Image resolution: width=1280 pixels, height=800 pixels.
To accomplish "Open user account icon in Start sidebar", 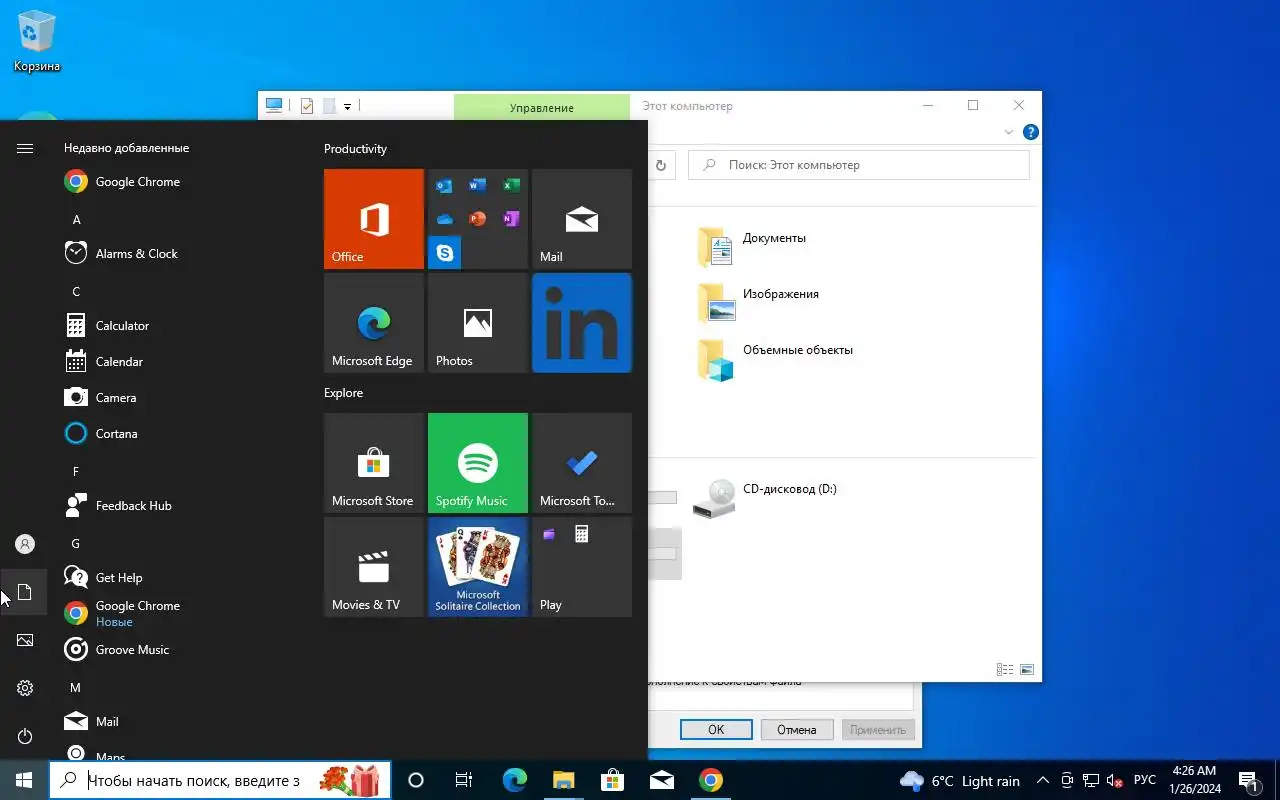I will point(25,544).
